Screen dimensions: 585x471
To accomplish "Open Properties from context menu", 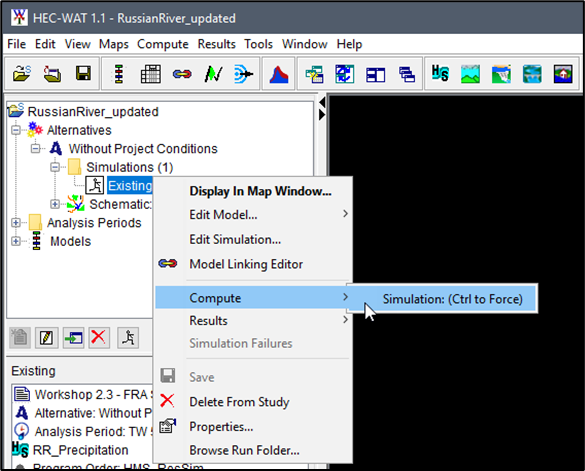I will tap(253, 426).
